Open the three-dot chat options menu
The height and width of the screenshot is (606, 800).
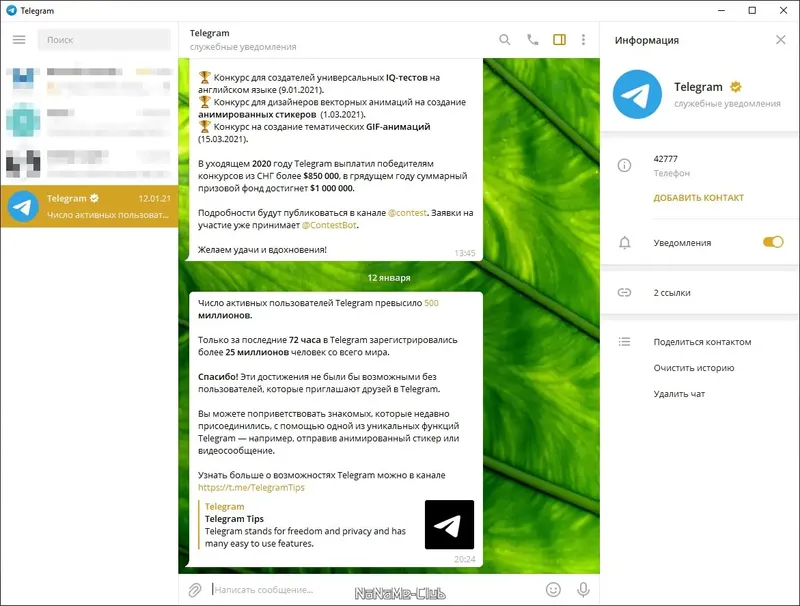pos(583,40)
